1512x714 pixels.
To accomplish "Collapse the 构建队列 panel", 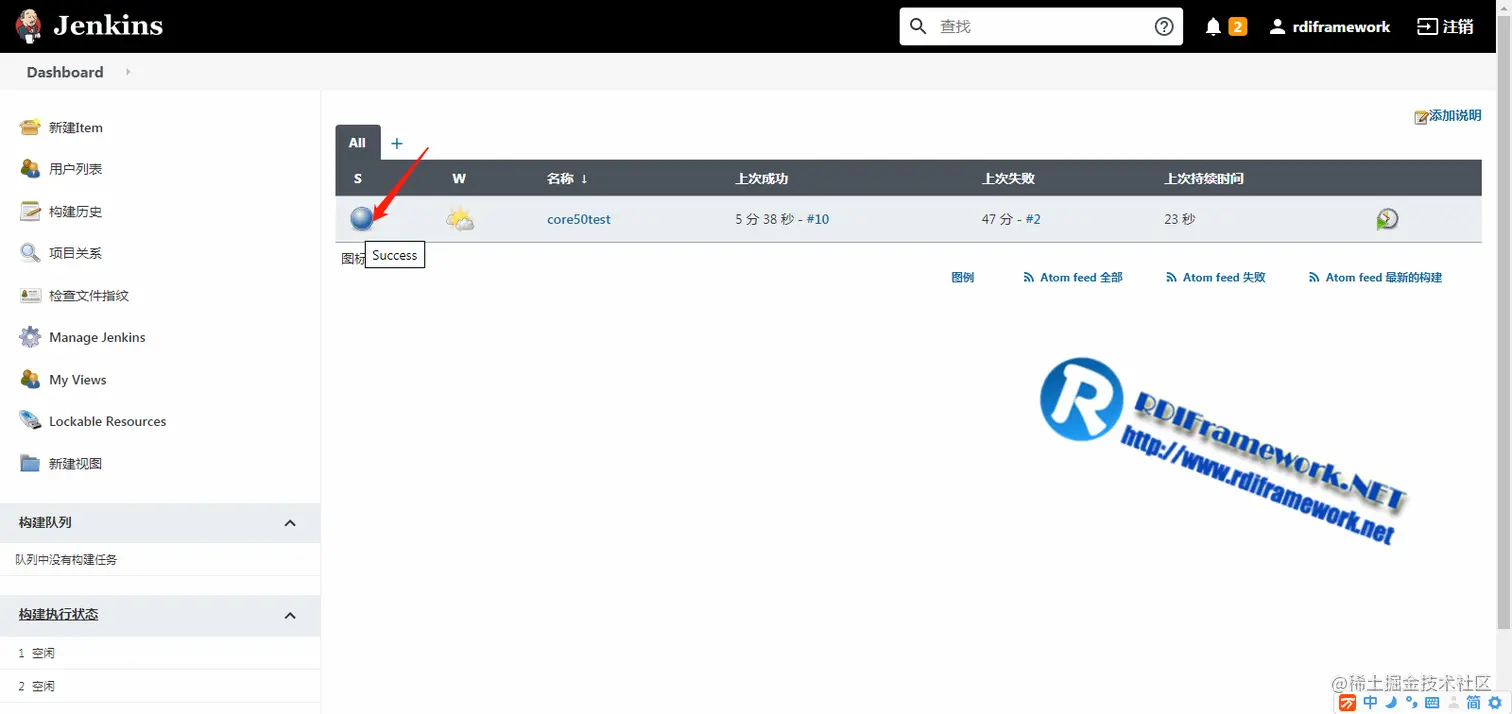I will 290,523.
